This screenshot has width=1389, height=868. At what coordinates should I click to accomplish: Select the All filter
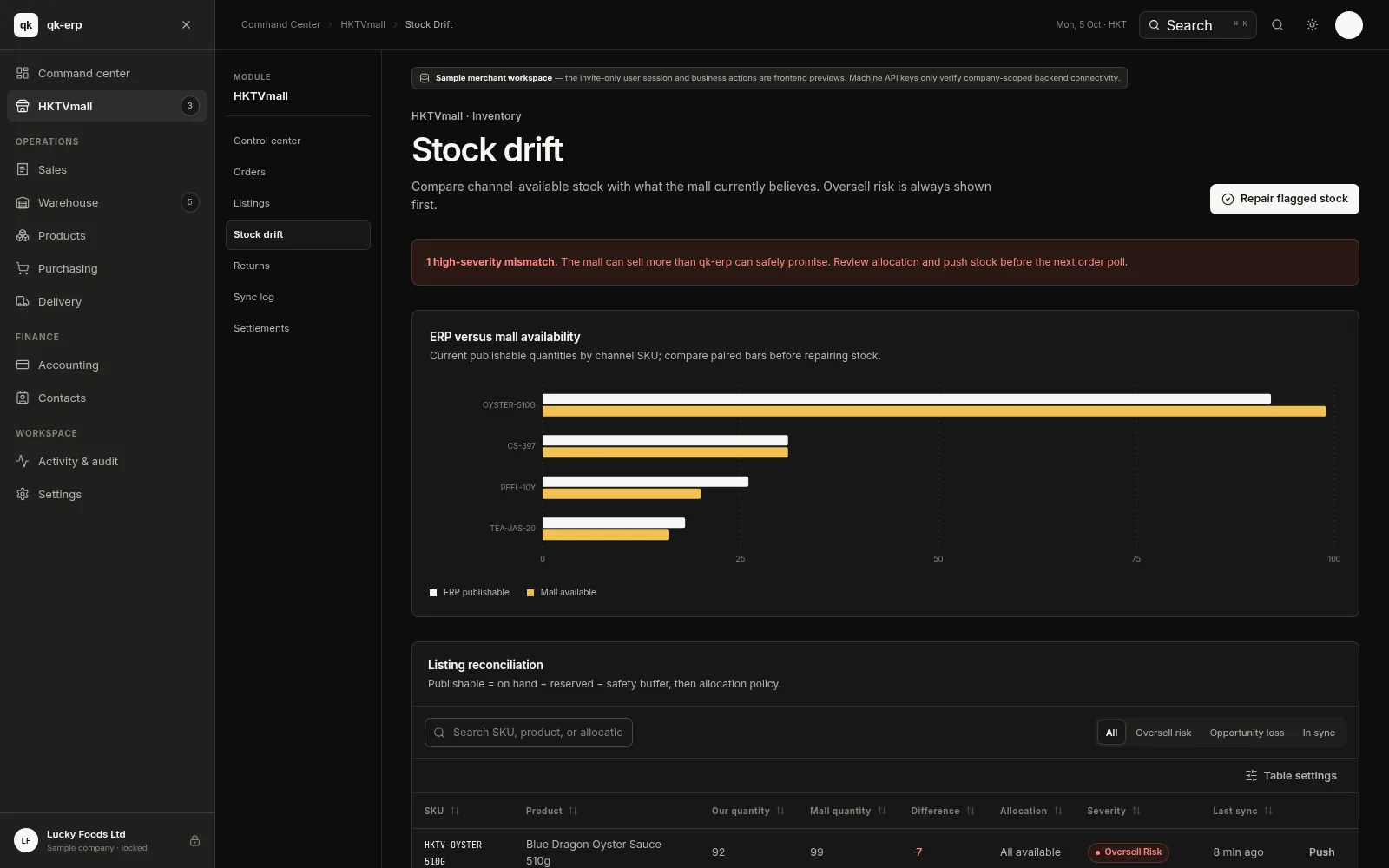(x=1111, y=733)
